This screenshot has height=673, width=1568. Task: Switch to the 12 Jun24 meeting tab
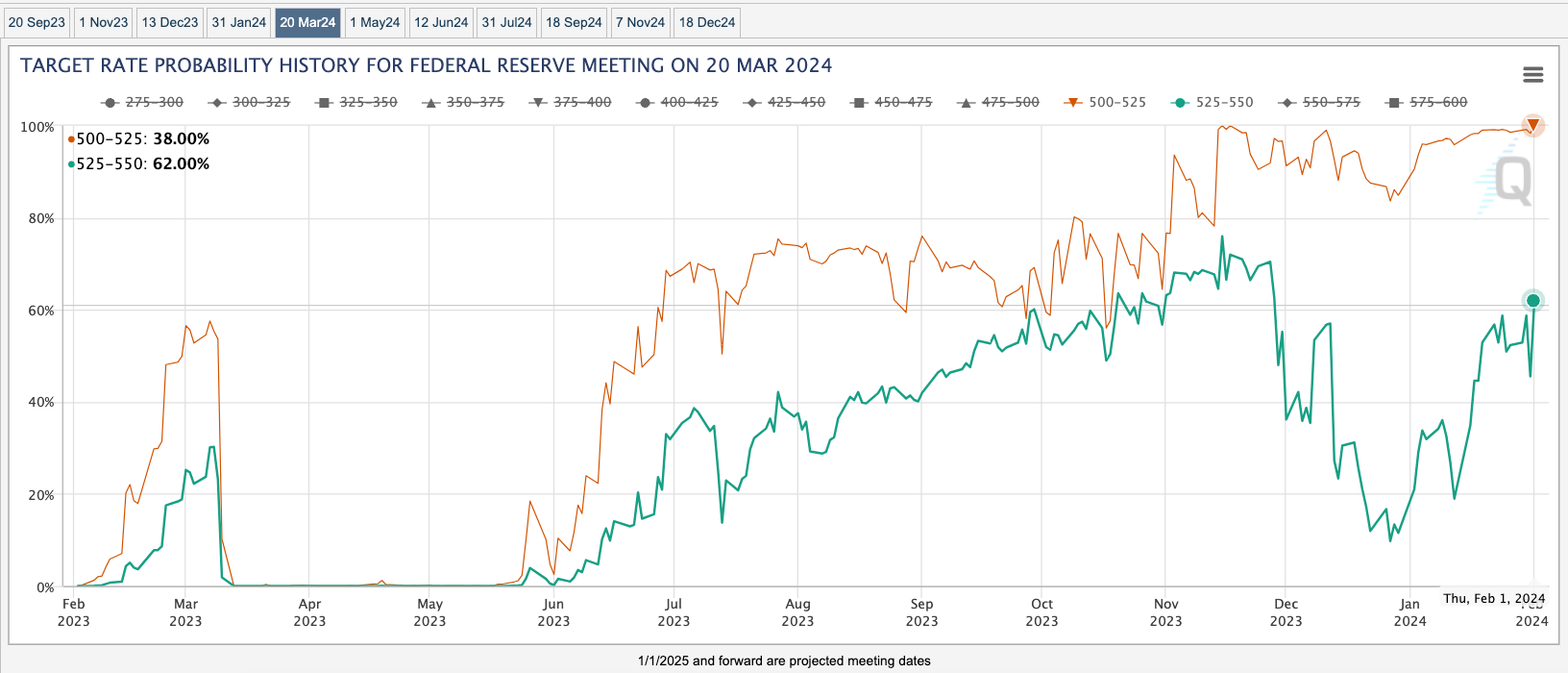click(x=441, y=22)
